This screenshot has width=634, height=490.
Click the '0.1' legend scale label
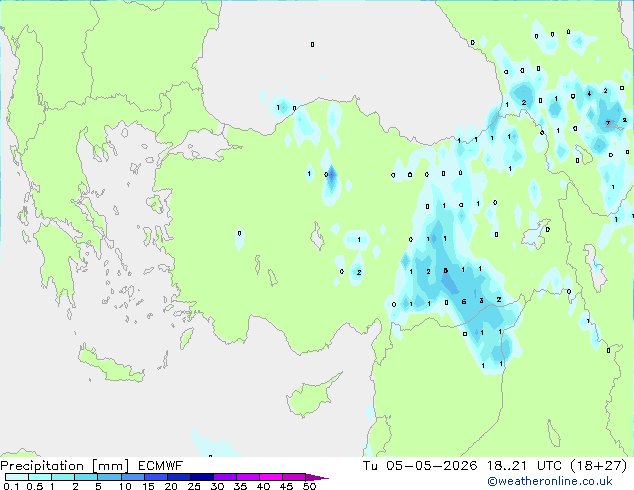(x=11, y=486)
